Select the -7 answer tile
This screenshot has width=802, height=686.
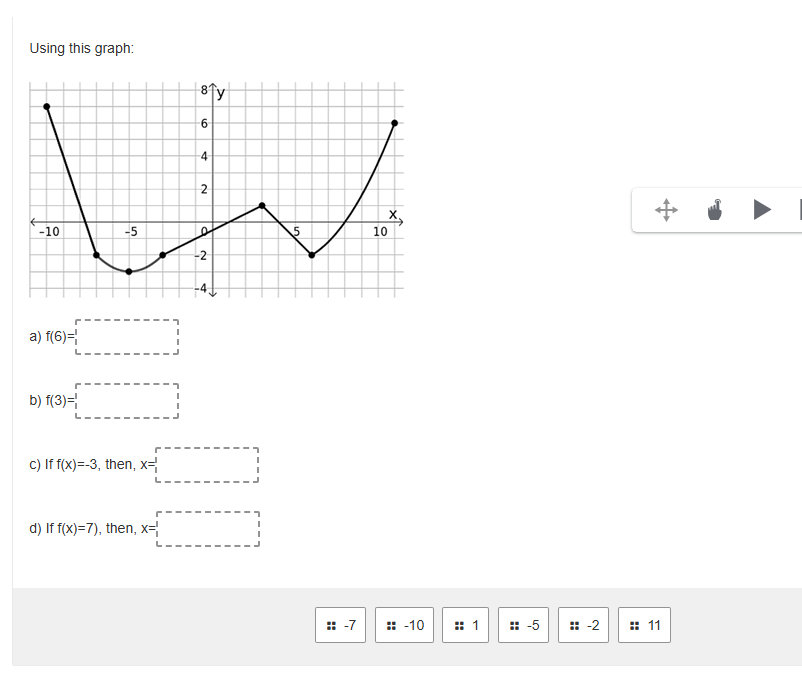point(340,625)
